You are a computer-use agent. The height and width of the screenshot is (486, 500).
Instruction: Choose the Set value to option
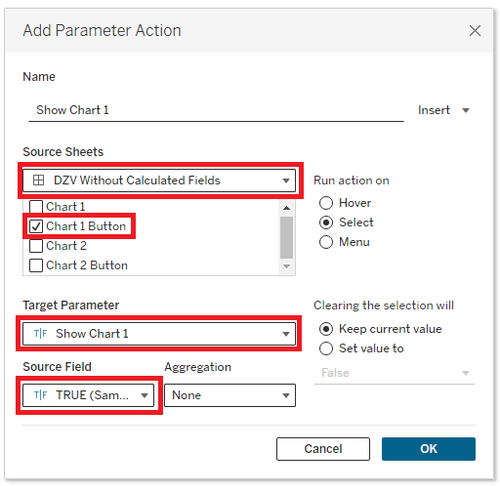(326, 348)
